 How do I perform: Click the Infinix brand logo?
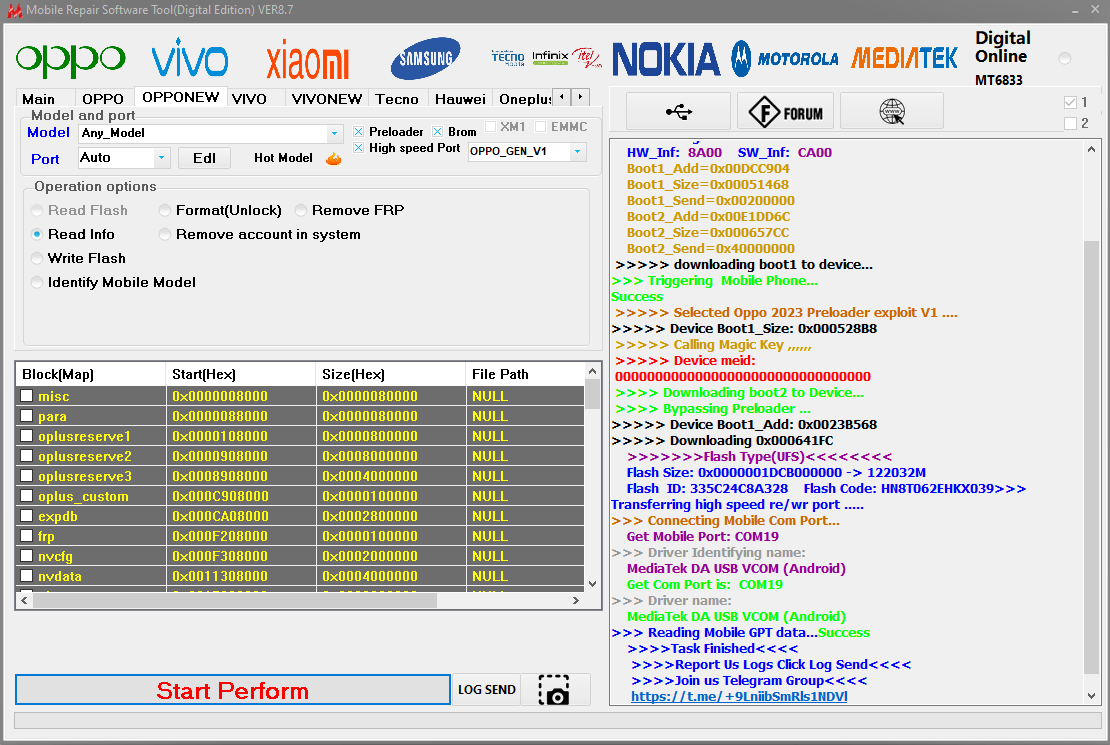(550, 57)
